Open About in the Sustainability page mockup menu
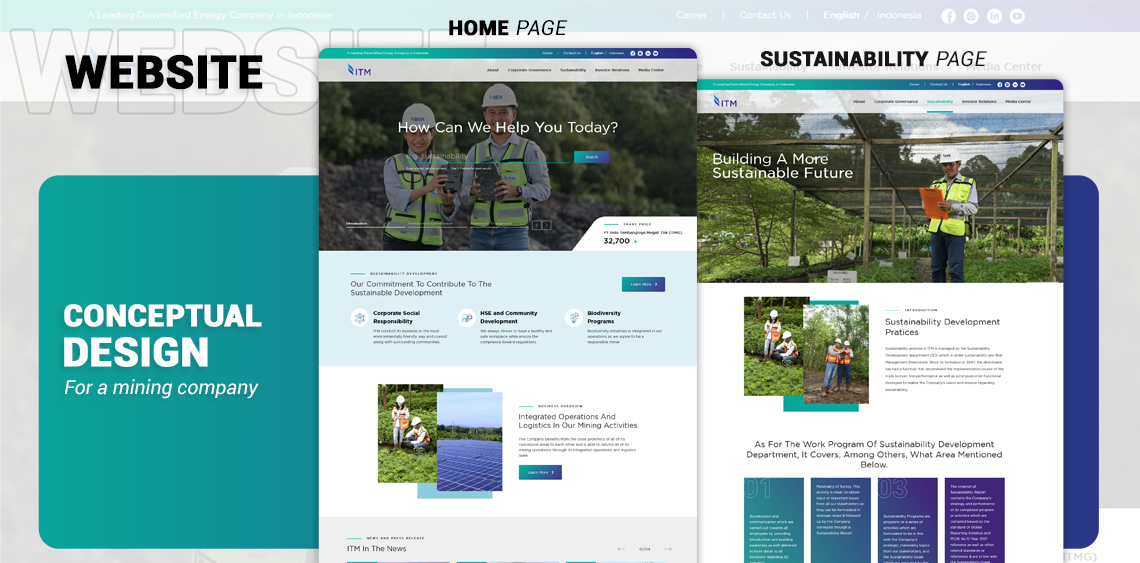 859,102
